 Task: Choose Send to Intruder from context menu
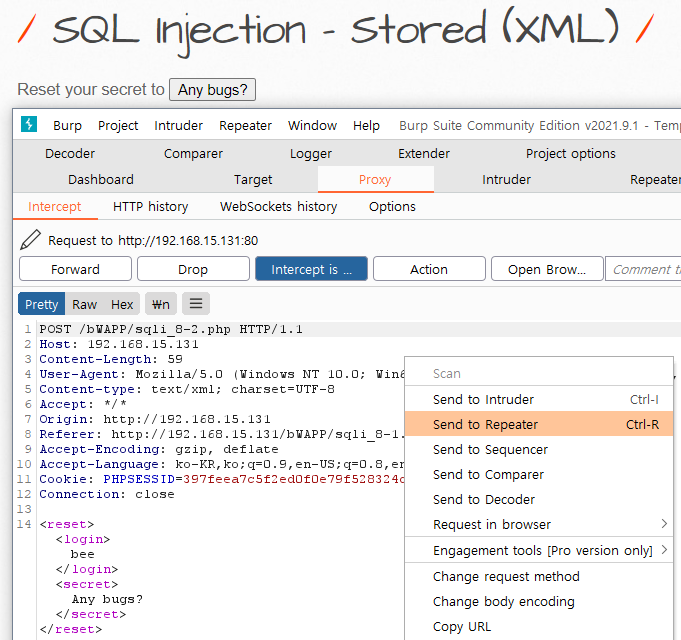(x=539, y=399)
